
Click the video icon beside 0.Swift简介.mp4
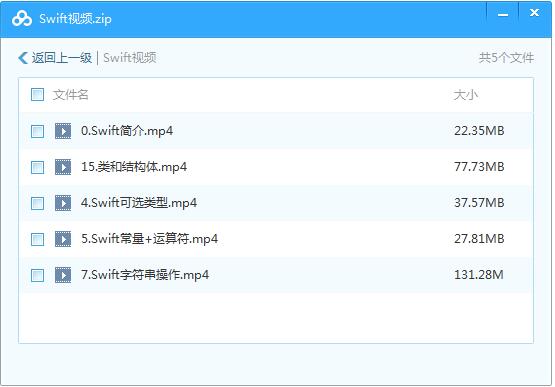point(63,131)
